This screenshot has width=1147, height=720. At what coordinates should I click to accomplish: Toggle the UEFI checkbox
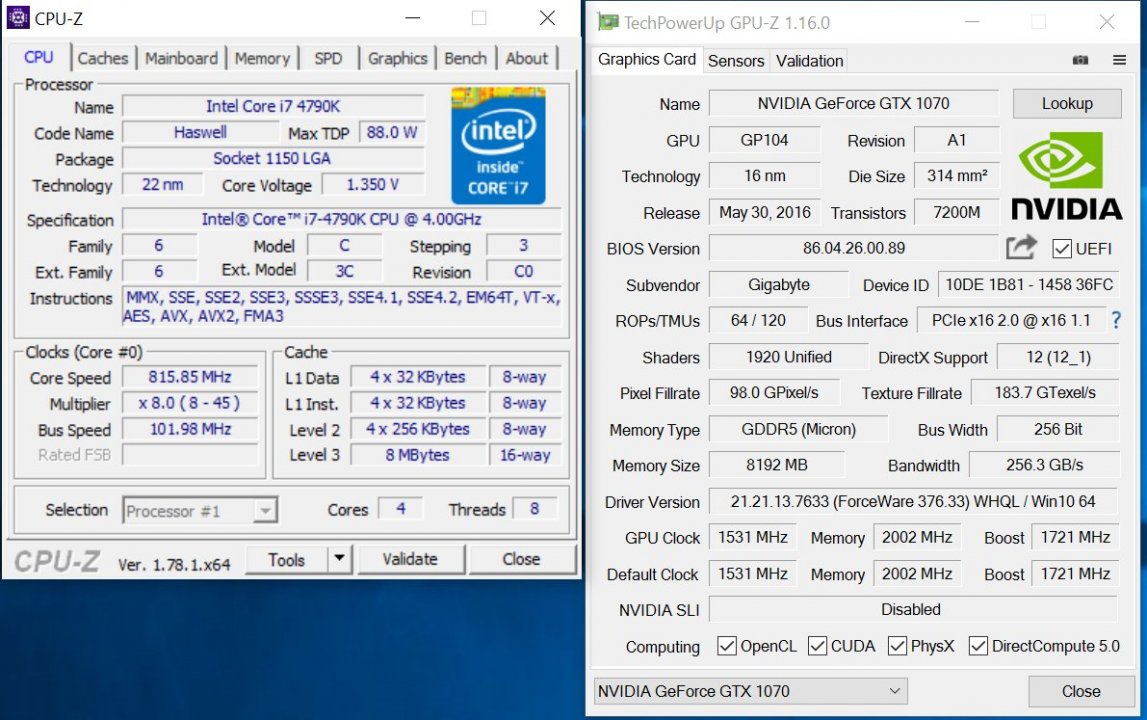pos(1061,249)
